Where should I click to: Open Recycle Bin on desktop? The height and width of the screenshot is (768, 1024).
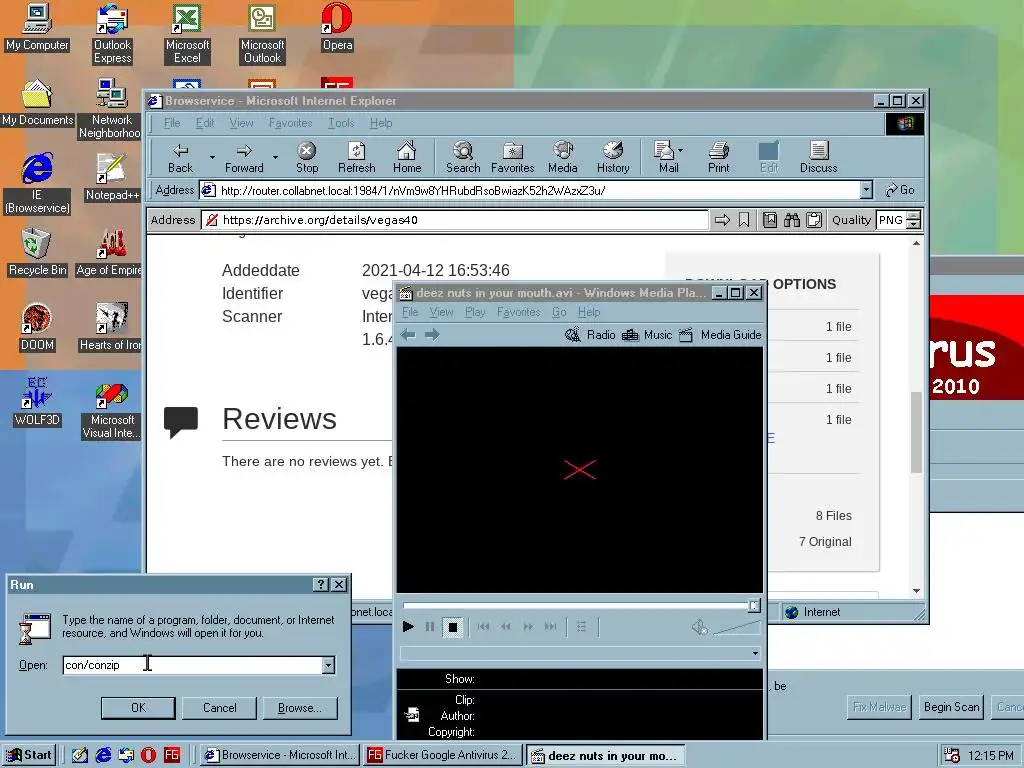coord(37,252)
